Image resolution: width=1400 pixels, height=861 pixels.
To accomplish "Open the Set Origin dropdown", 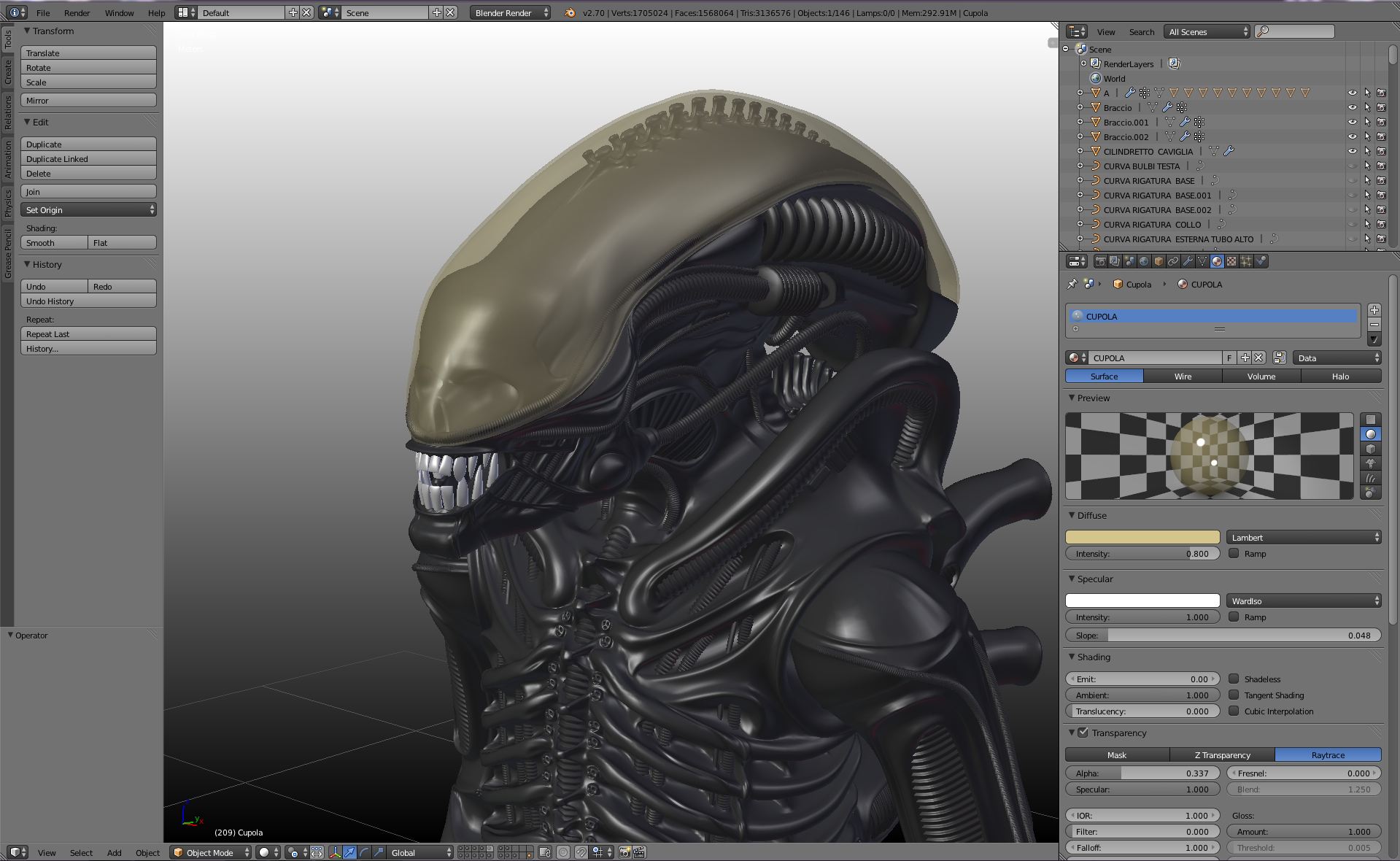I will 88,209.
